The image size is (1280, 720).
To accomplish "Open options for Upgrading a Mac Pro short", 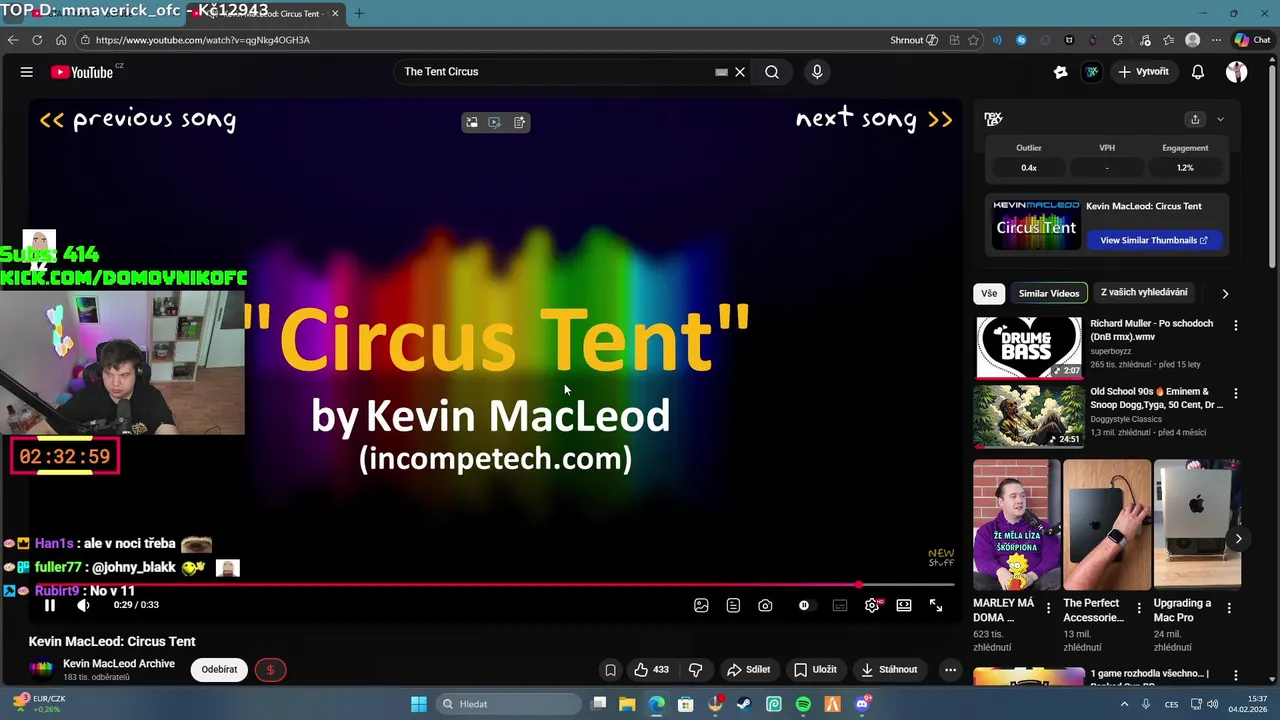I will (1229, 608).
